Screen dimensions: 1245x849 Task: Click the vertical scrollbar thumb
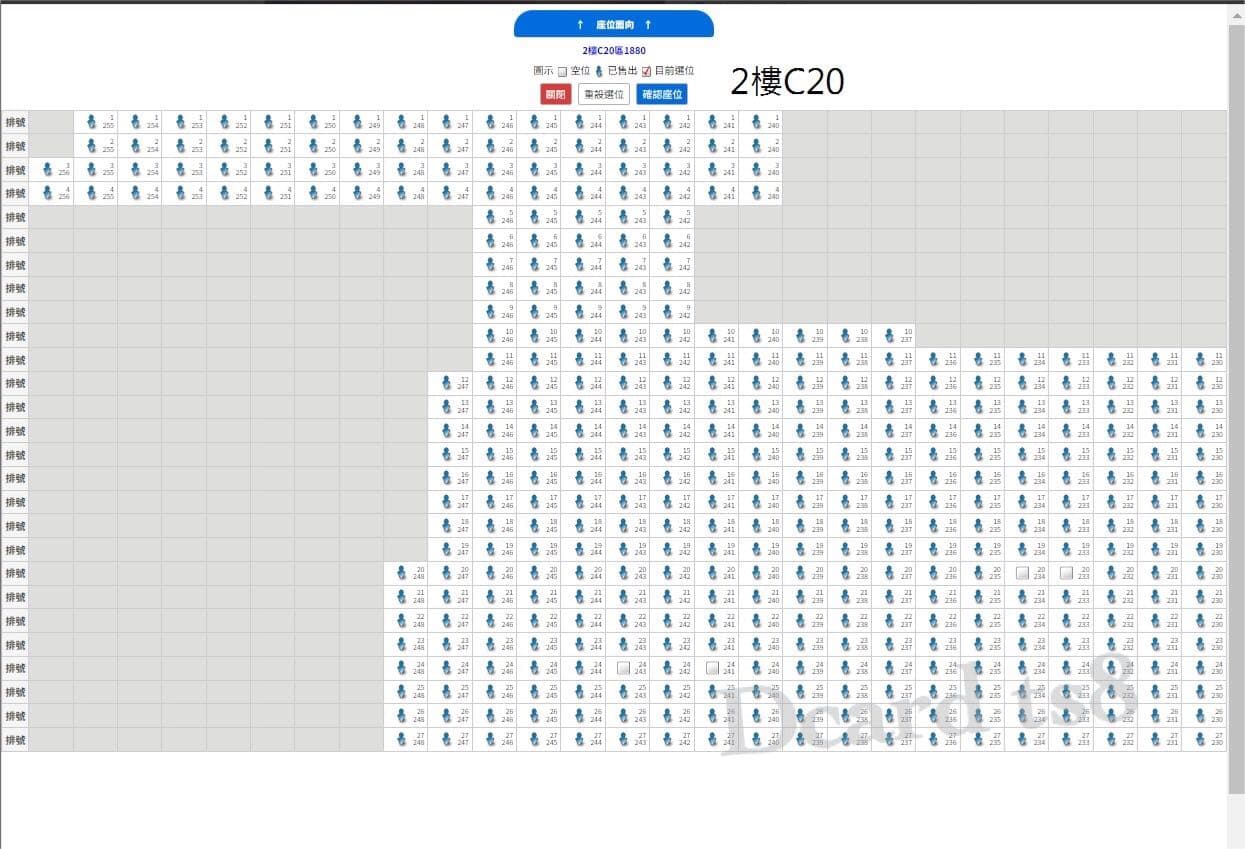[1236, 410]
